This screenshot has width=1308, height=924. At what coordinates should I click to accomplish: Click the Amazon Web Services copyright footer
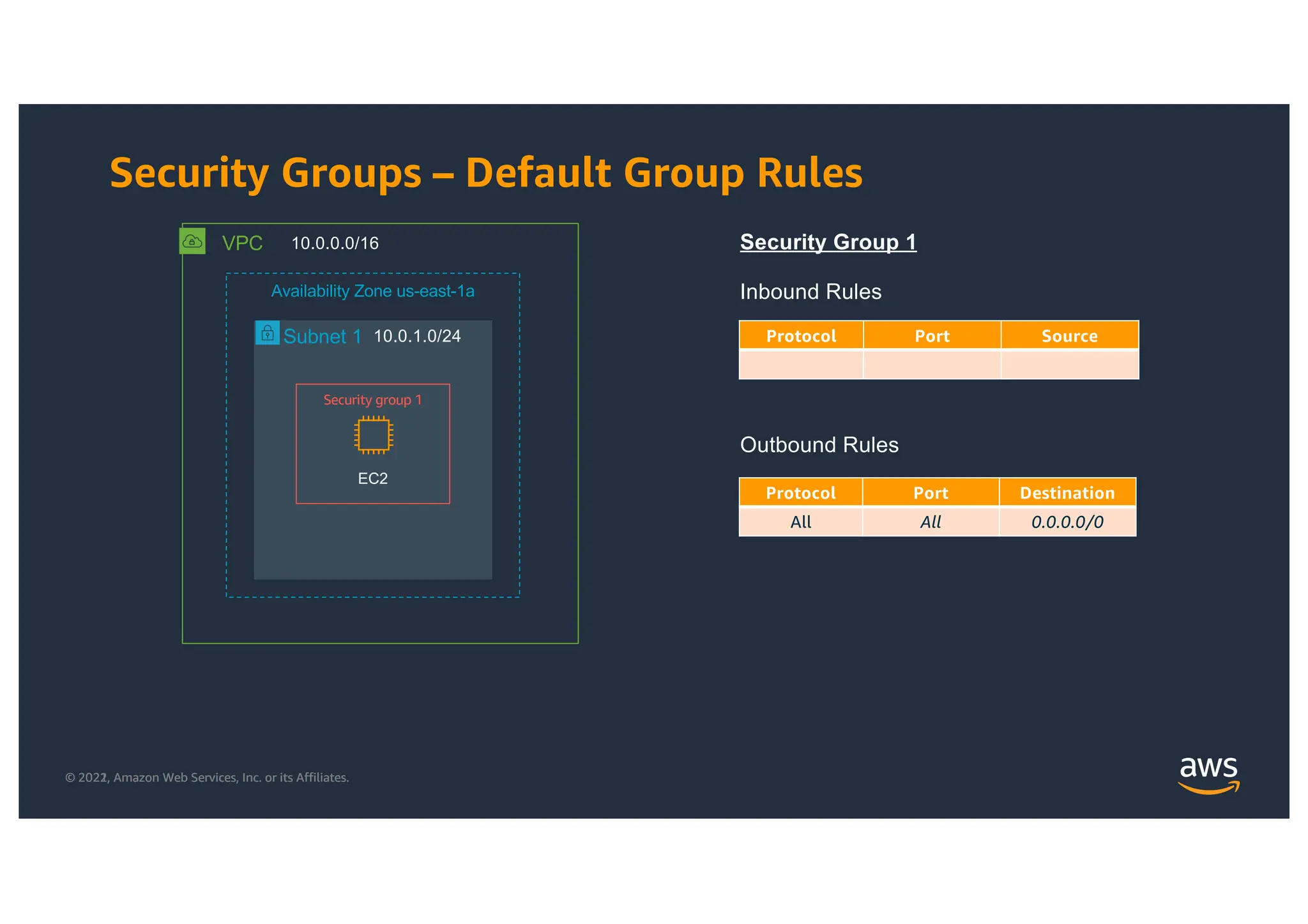[207, 778]
